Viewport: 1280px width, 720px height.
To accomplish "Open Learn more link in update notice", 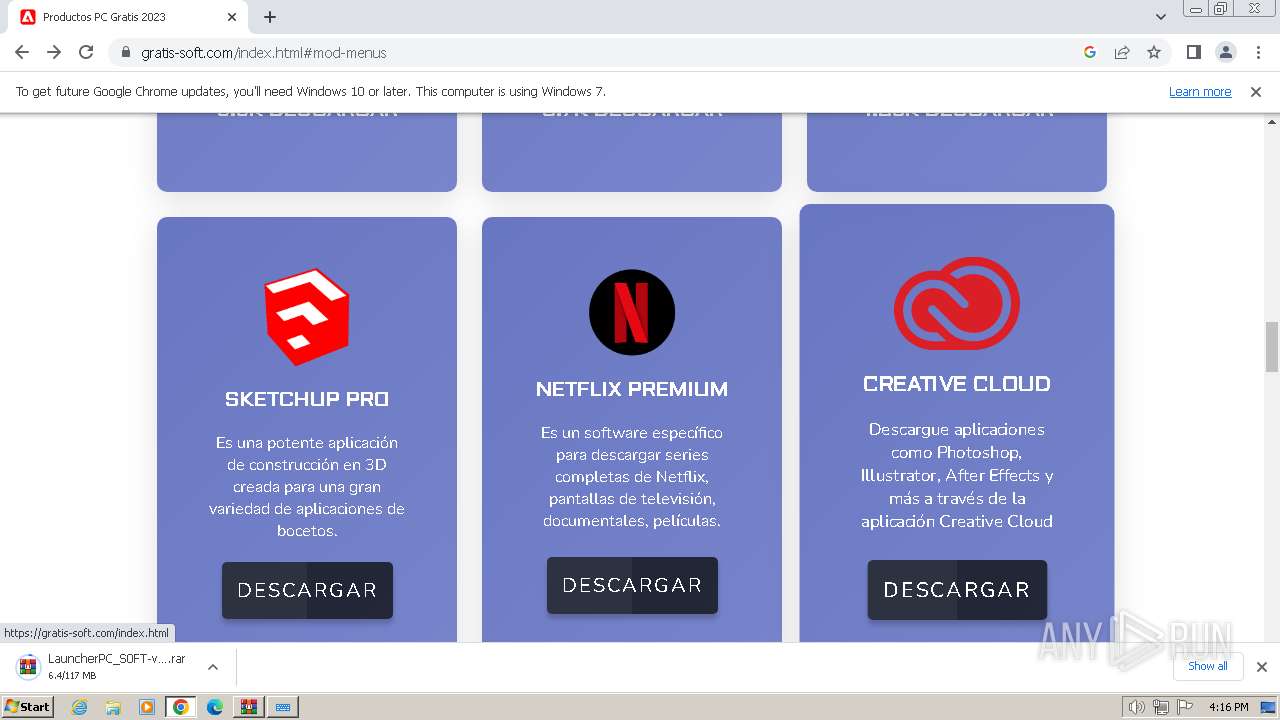I will click(1200, 91).
